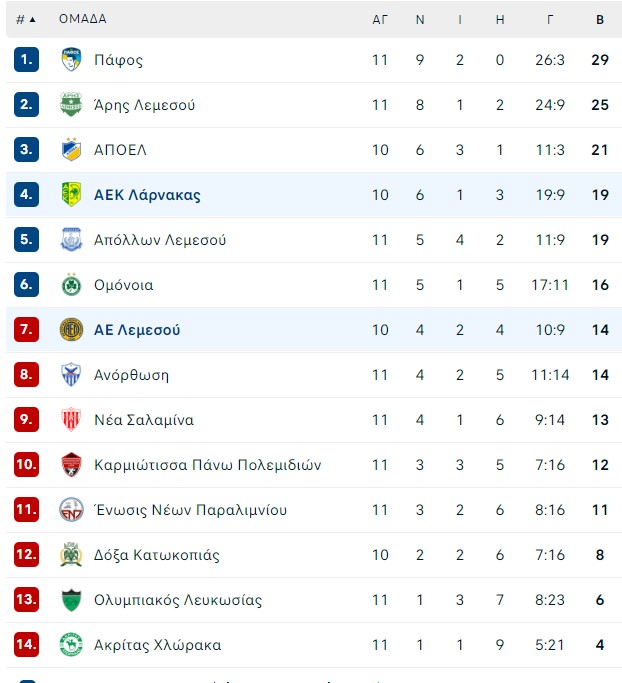The image size is (622, 683).
Task: Sort standings by the ΟΜΑΔΑ column header
Action: point(82,19)
